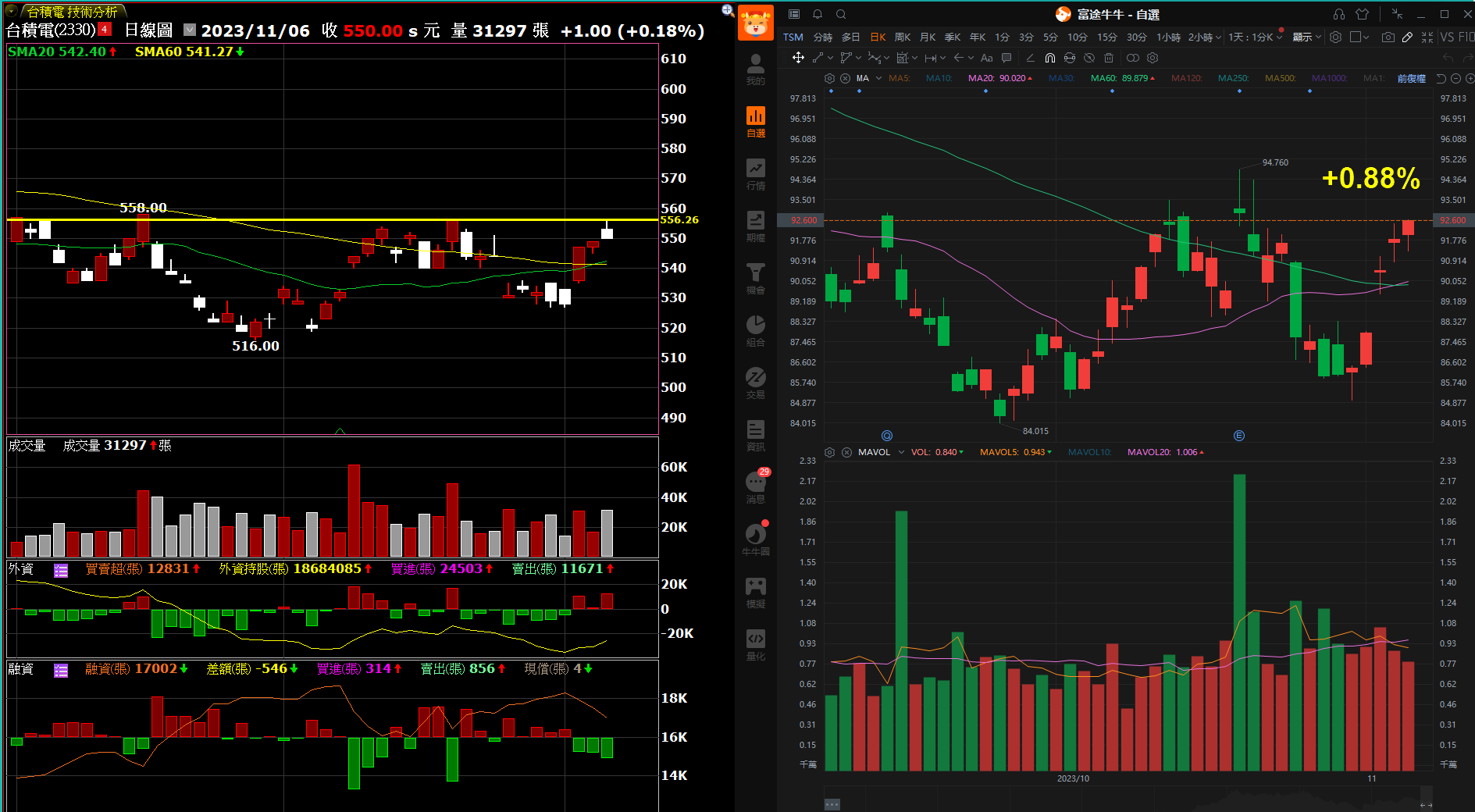Select the 自選 watchlist sidebar icon

click(755, 122)
